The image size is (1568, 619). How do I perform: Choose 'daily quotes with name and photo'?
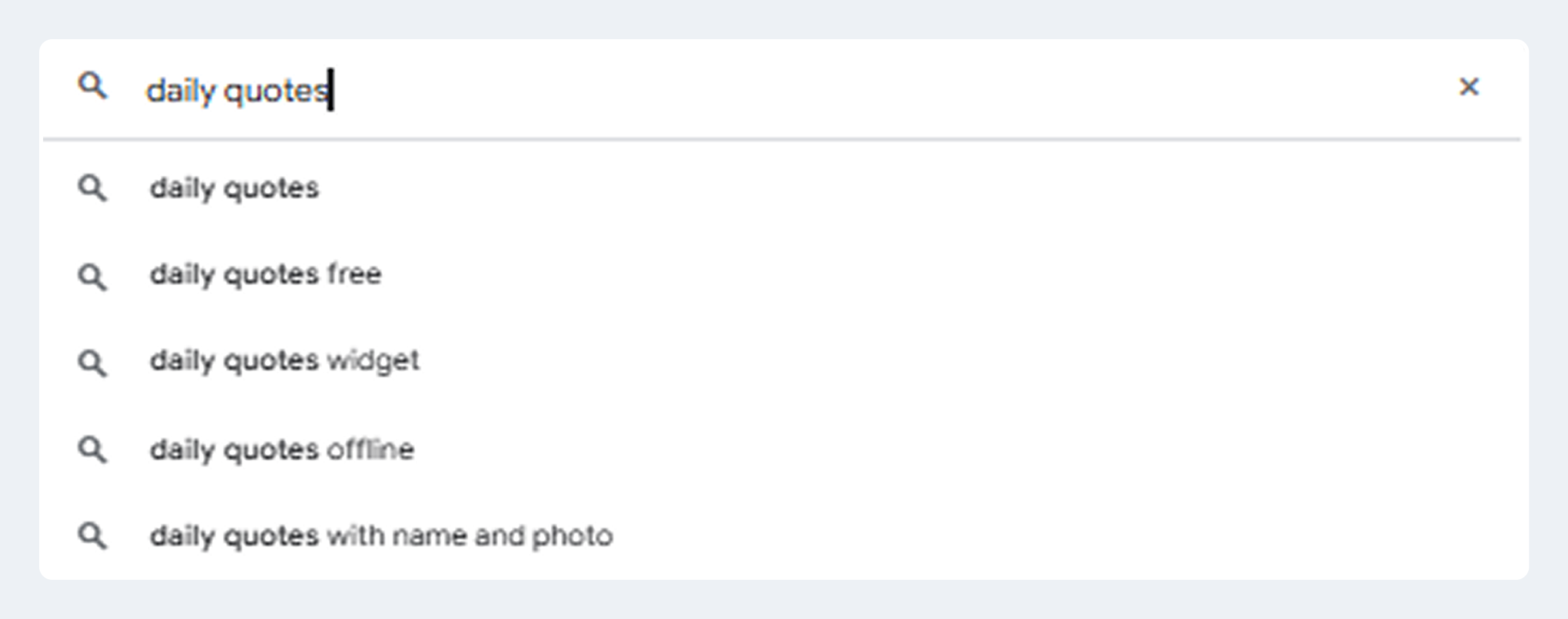pos(381,536)
